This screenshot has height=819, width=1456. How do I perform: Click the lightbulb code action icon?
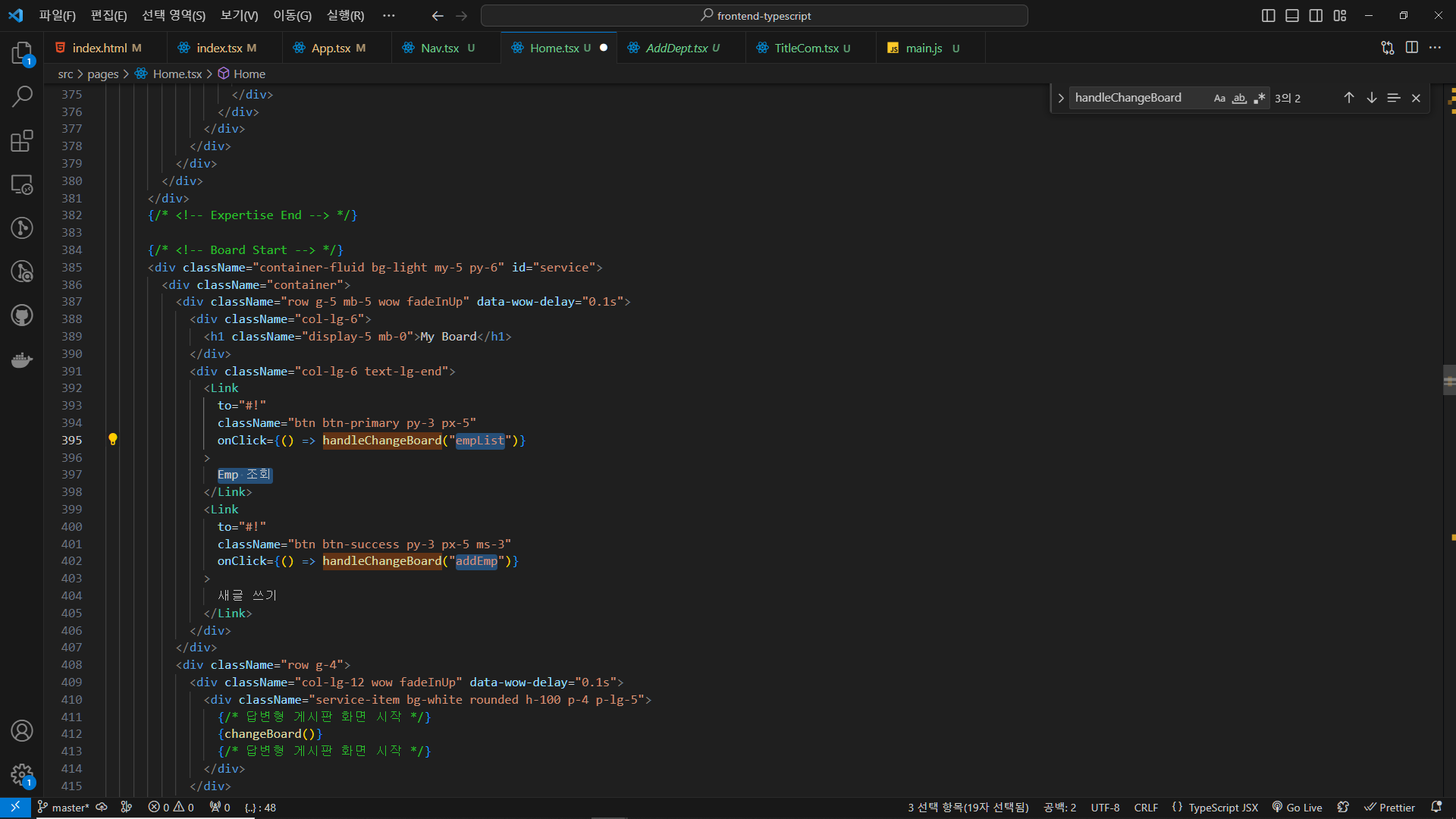(113, 440)
